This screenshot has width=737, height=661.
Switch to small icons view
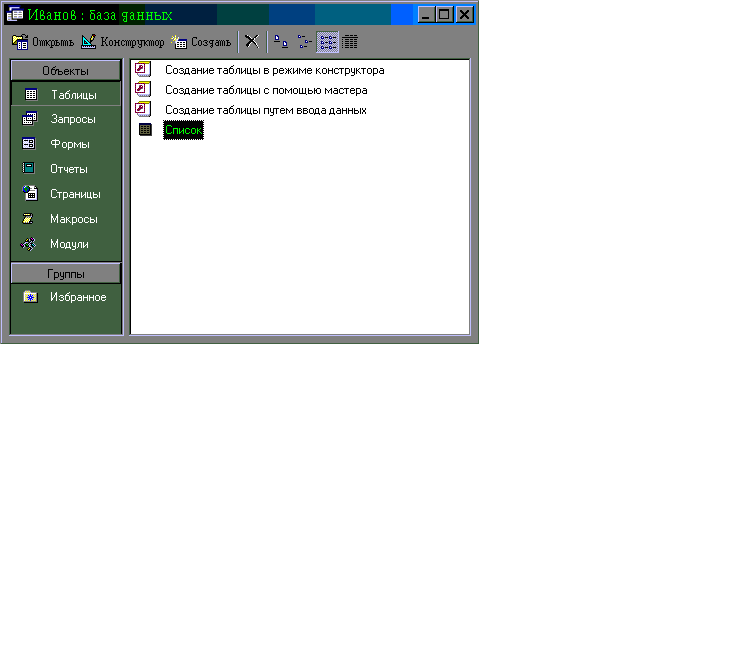click(x=305, y=42)
